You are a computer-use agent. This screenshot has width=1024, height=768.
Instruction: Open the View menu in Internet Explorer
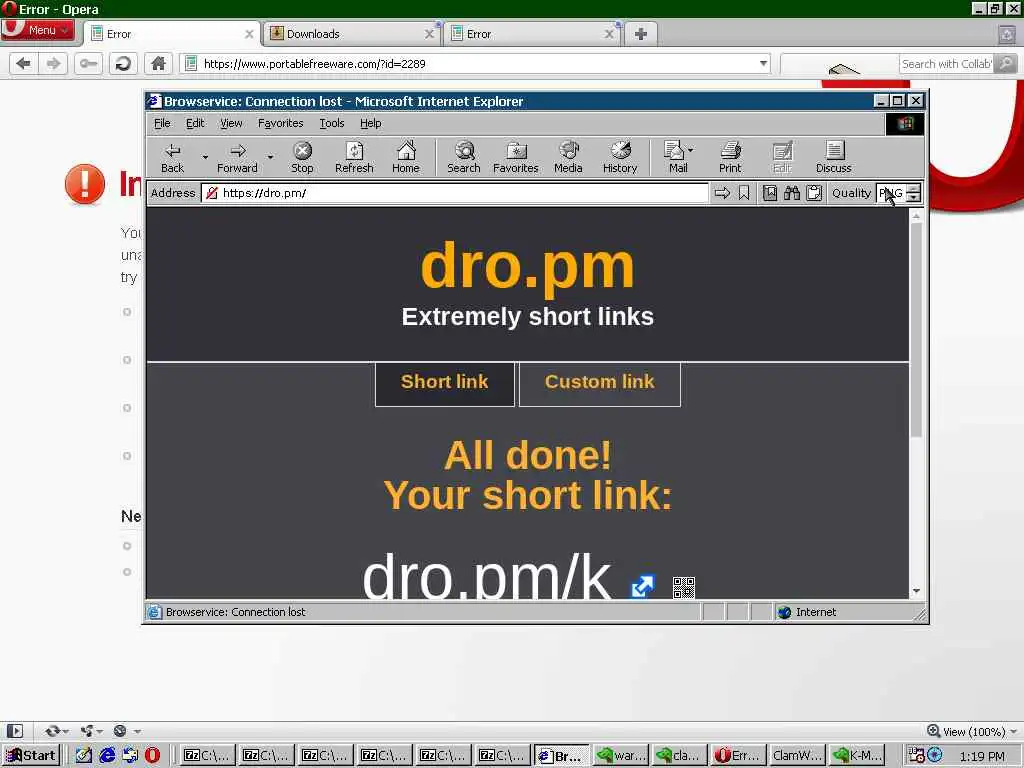pos(231,123)
